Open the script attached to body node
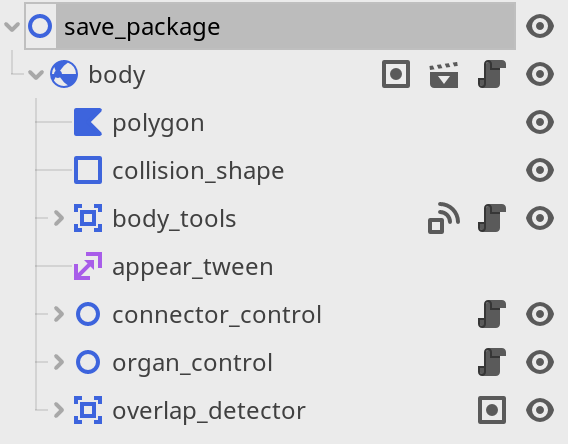This screenshot has width=568, height=444. (492, 74)
